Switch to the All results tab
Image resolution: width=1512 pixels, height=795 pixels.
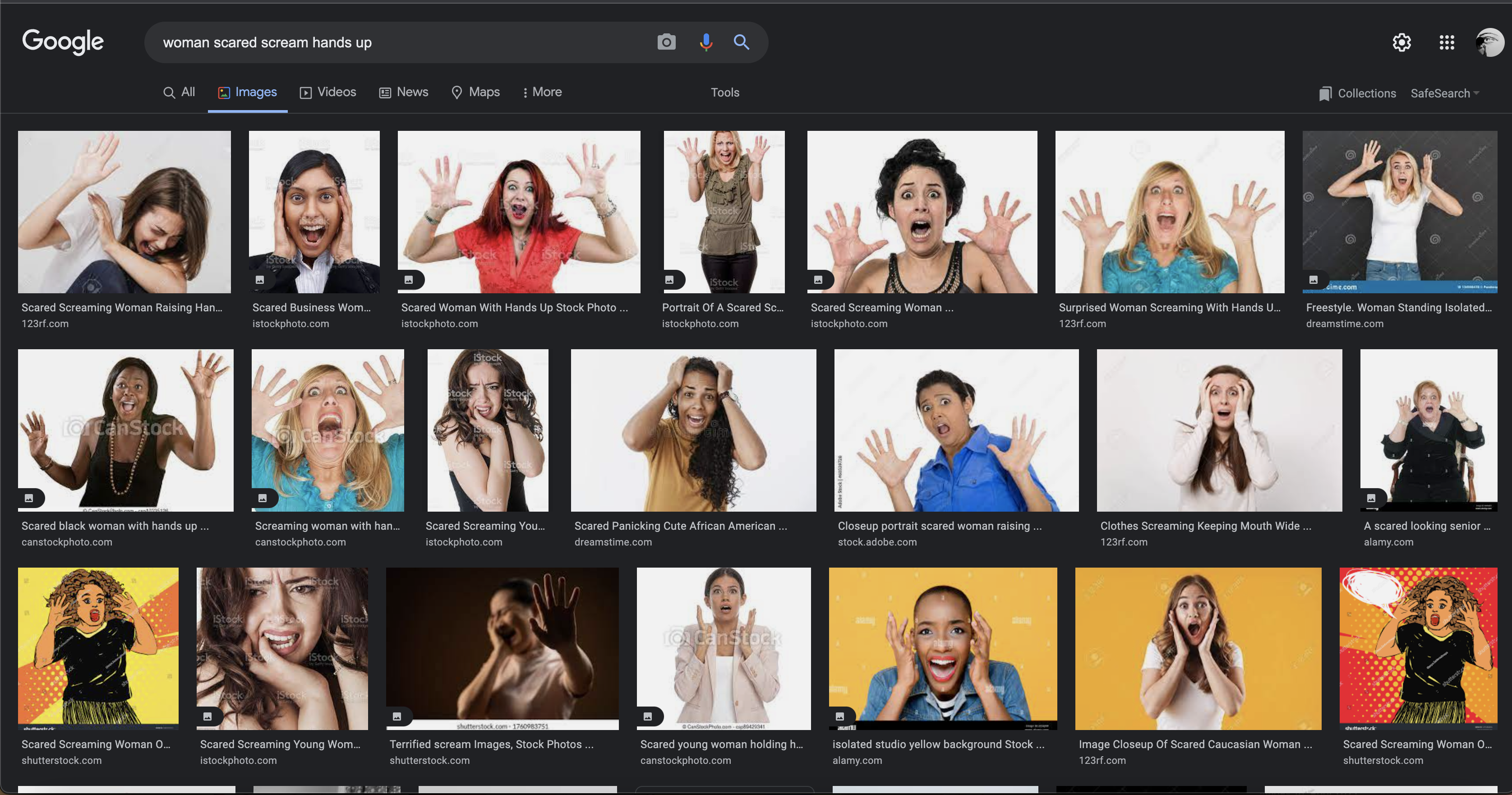tap(179, 92)
